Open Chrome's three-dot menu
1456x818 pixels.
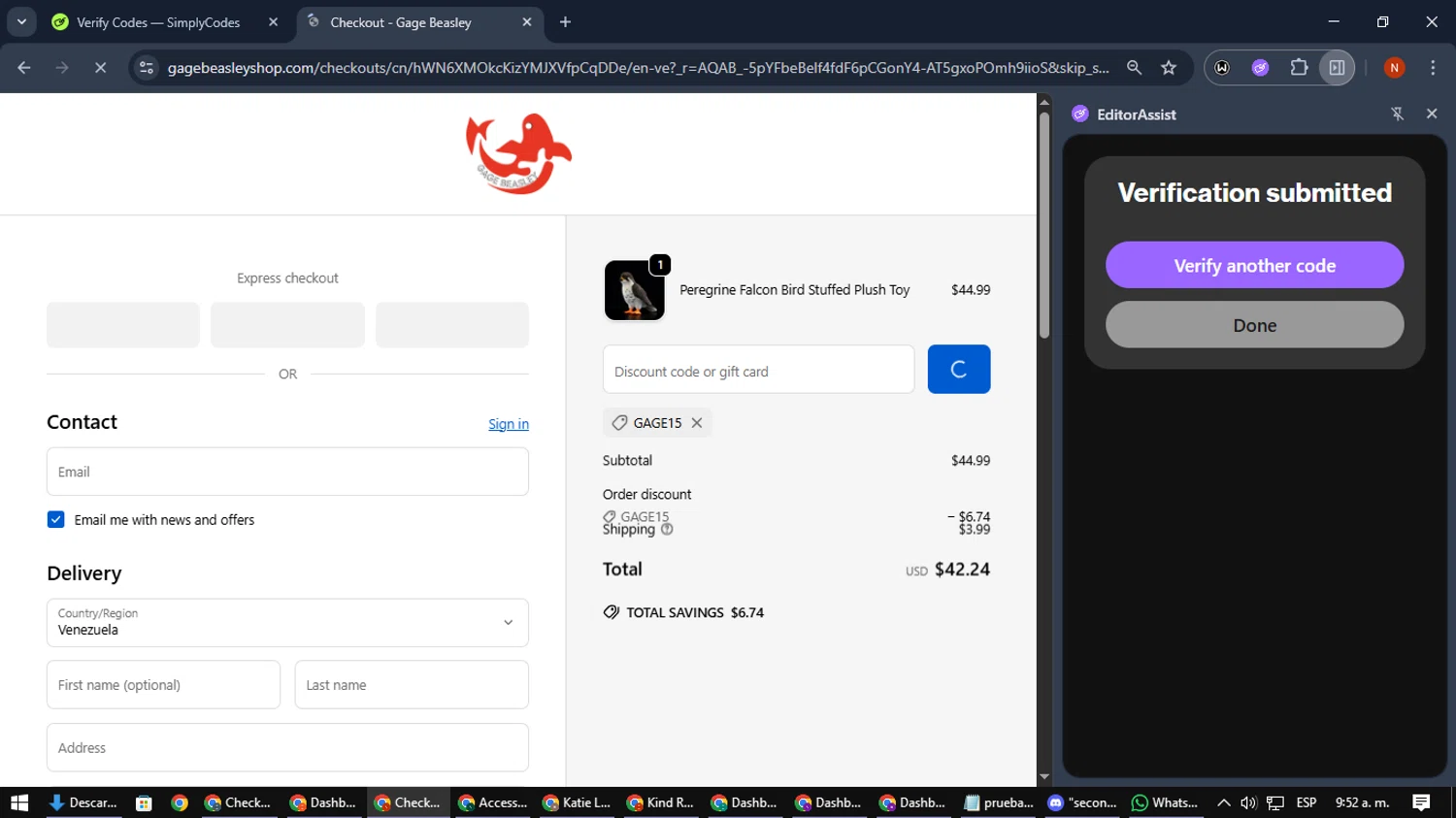(1433, 68)
